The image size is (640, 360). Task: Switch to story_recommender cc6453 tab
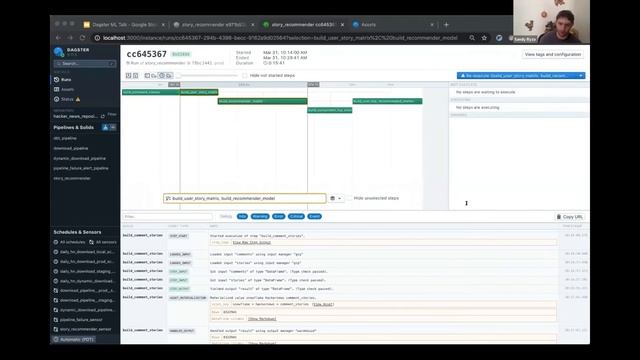303,24
